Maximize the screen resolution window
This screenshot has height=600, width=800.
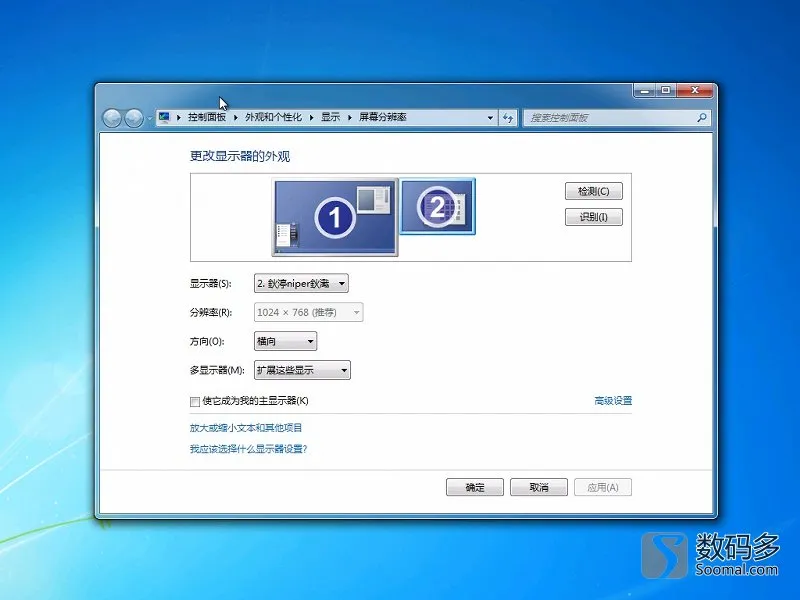point(665,90)
